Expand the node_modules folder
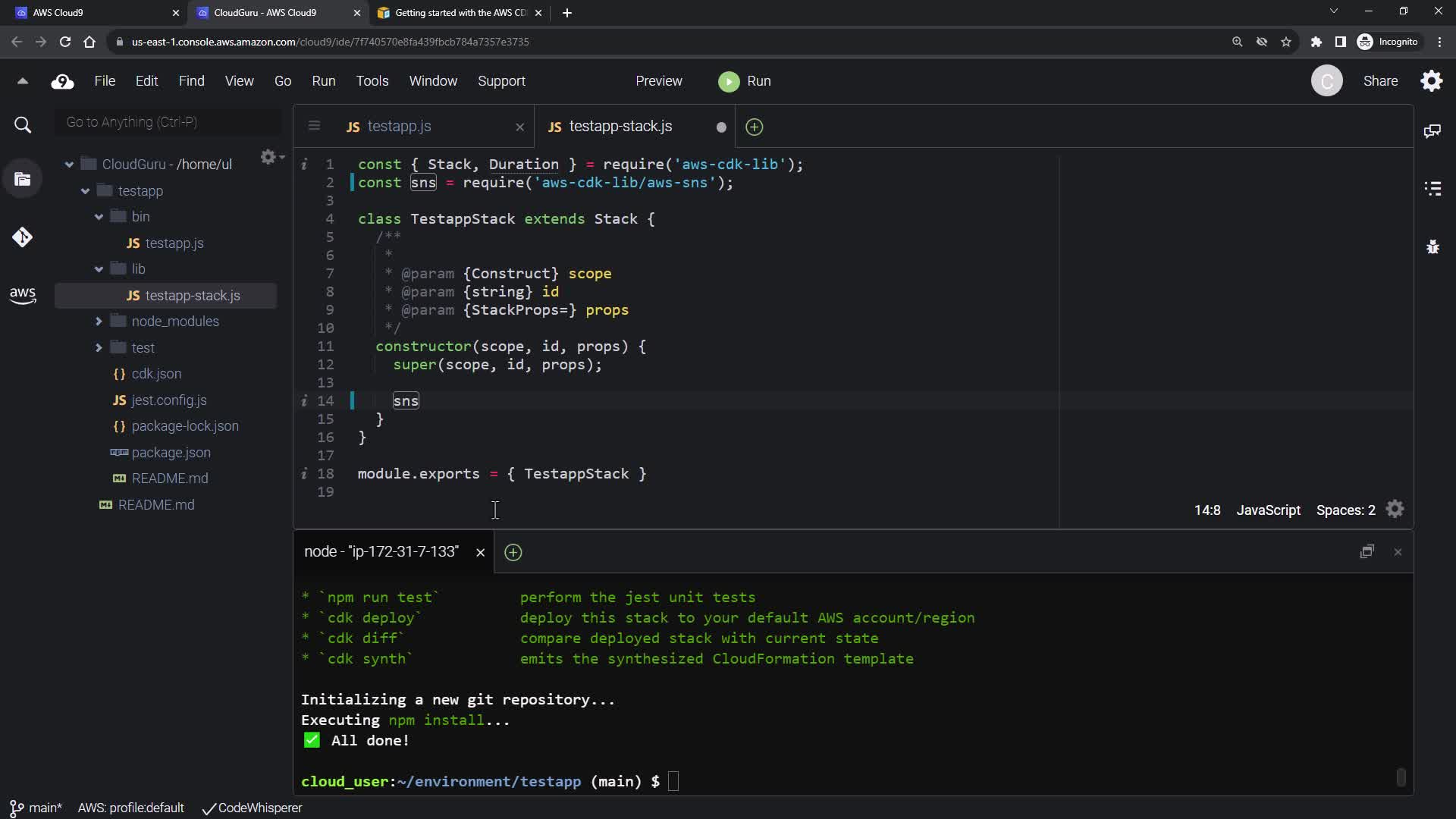 (x=99, y=322)
